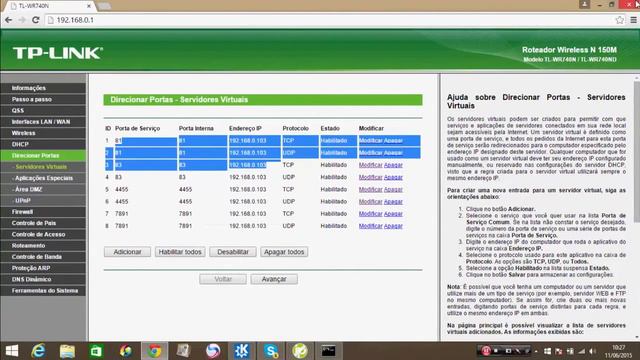The height and width of the screenshot is (360, 640).
Task: Click the Endereço IP column header
Action: tap(245, 128)
